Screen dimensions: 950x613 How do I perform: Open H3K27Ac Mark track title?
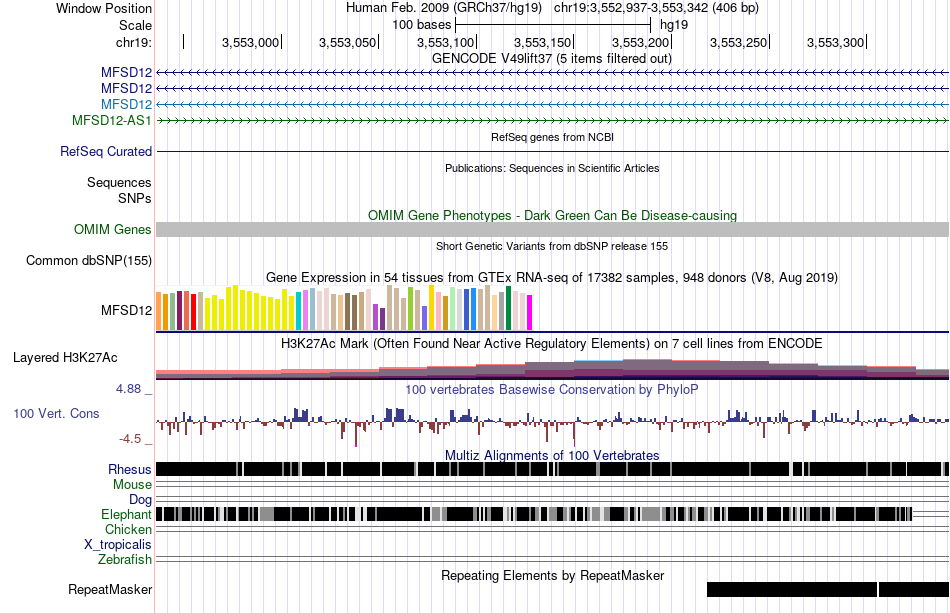pos(552,343)
